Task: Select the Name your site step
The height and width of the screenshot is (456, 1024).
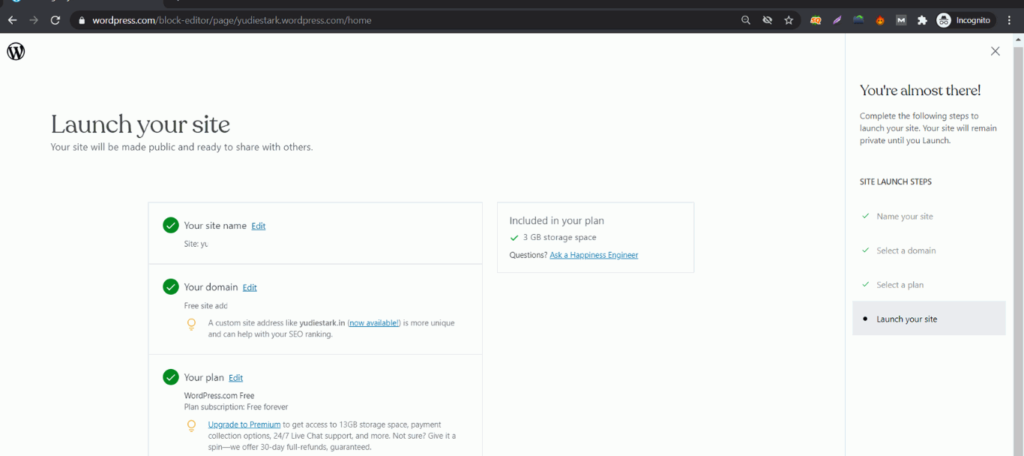Action: pos(904,216)
